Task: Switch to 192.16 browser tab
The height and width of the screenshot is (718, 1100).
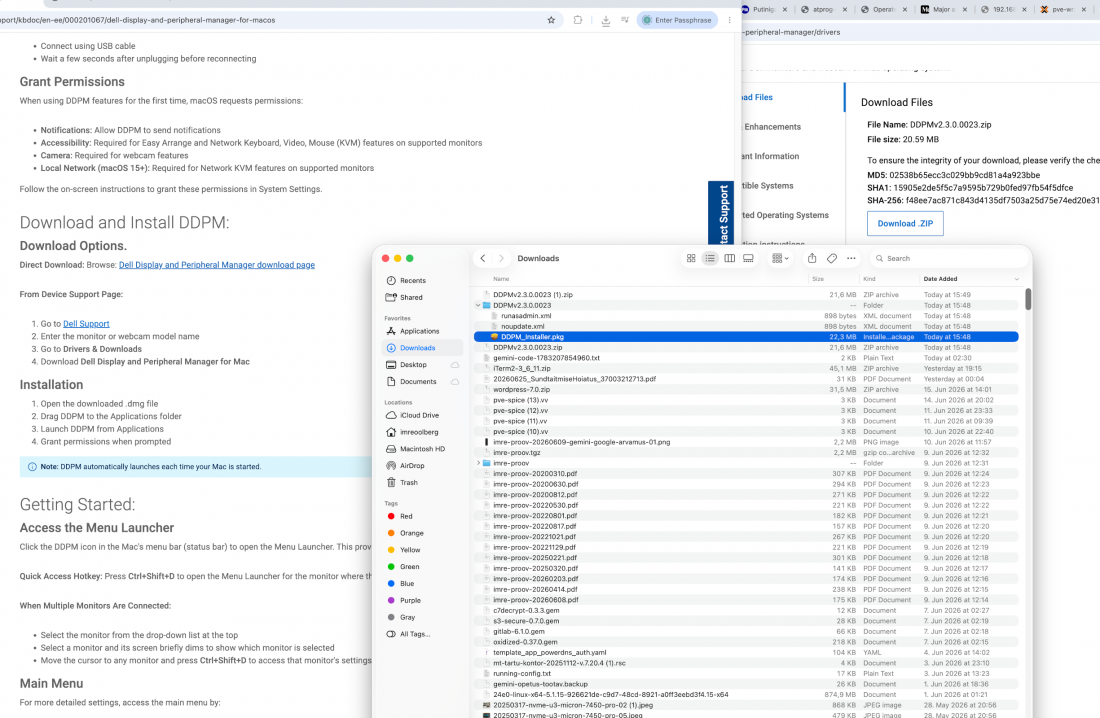Action: (1004, 9)
